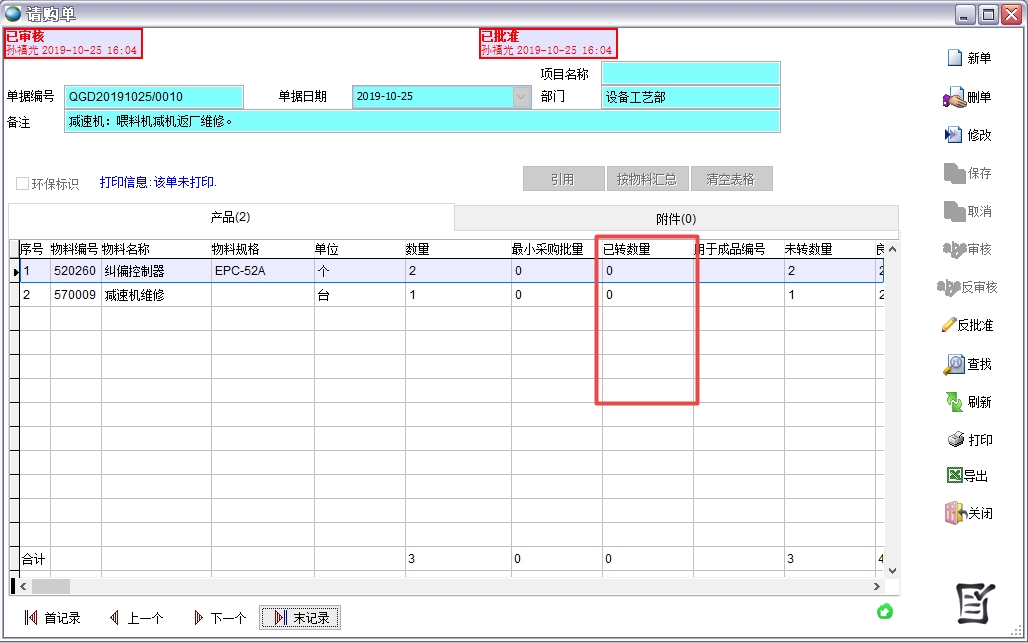
Task: Click the 修改 (modify) icon
Action: pyautogui.click(x=953, y=135)
